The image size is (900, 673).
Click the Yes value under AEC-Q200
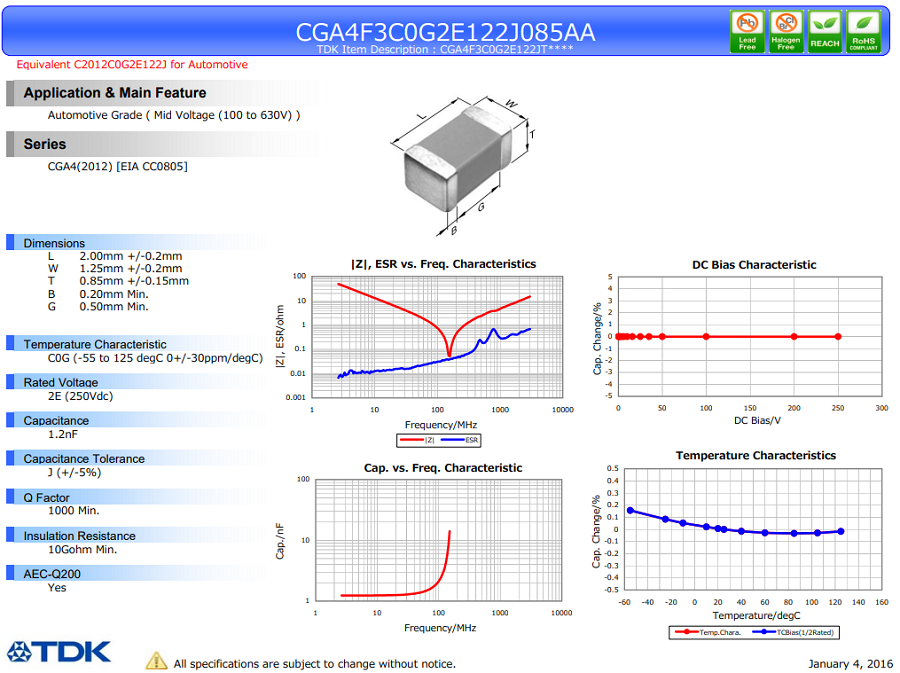click(x=57, y=588)
